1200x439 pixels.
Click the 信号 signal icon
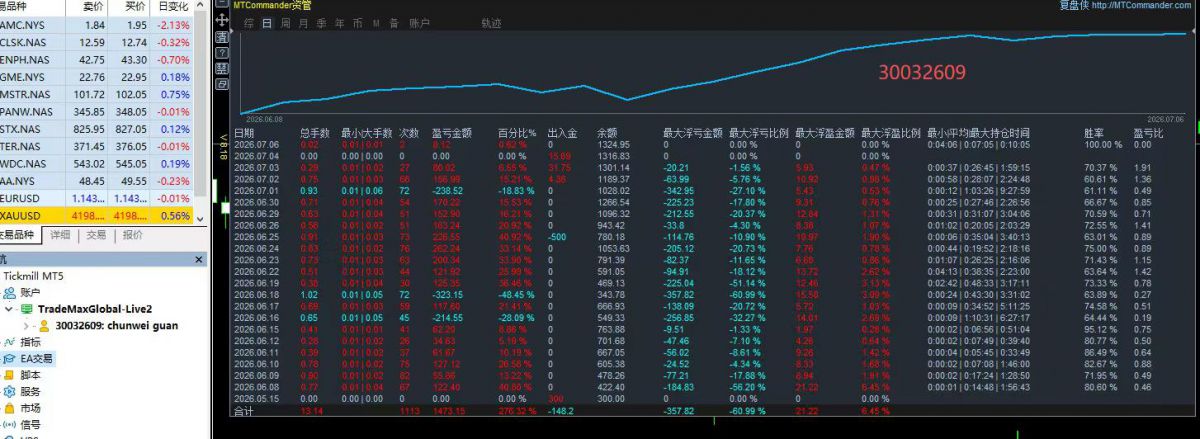point(9,424)
